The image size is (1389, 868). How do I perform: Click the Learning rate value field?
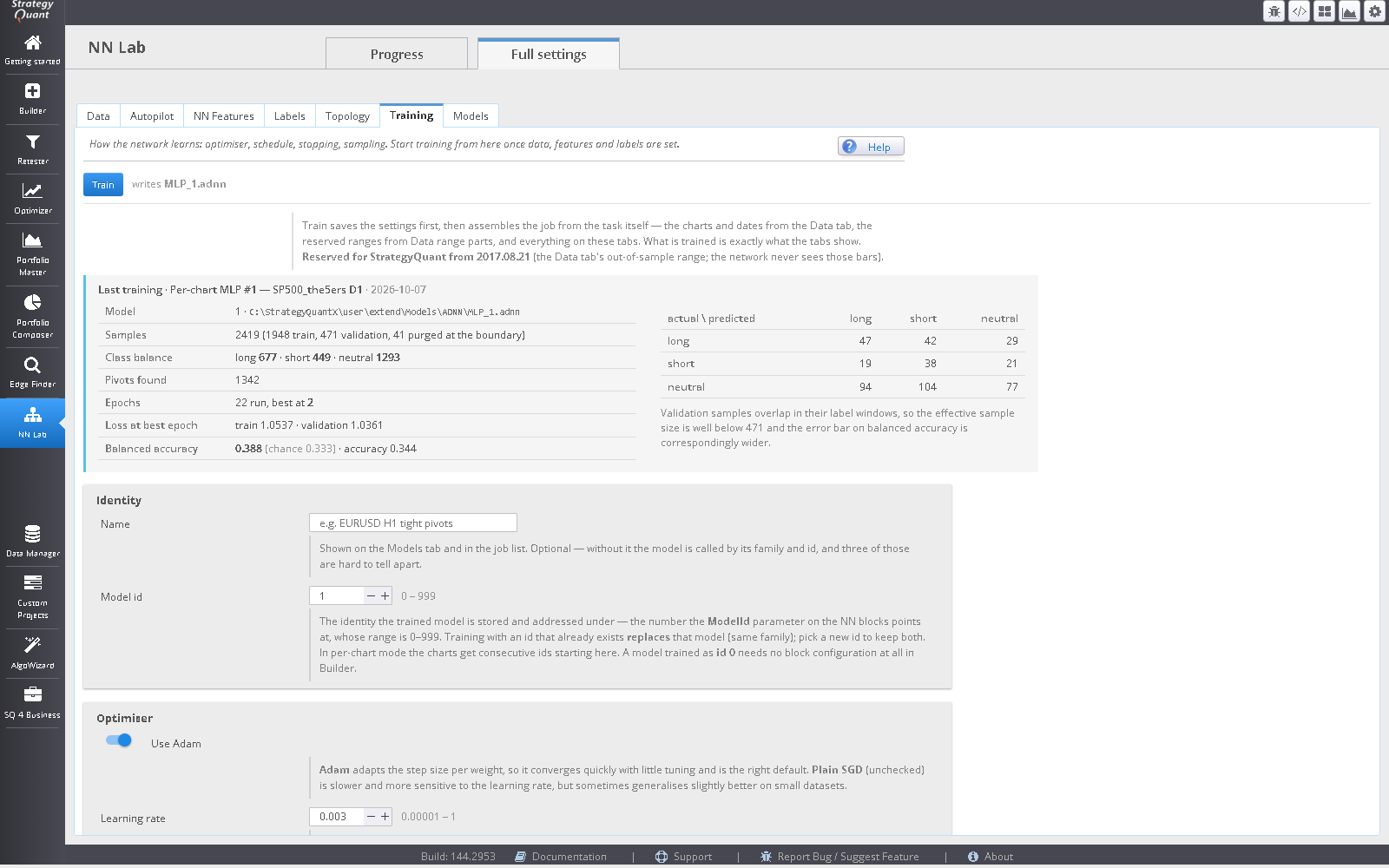[x=337, y=817]
